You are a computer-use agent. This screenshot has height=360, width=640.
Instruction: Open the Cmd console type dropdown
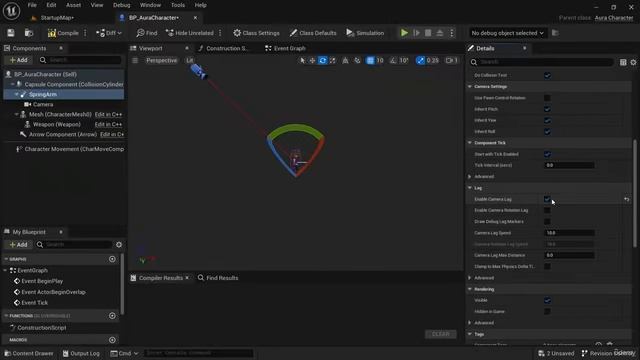pyautogui.click(x=124, y=353)
